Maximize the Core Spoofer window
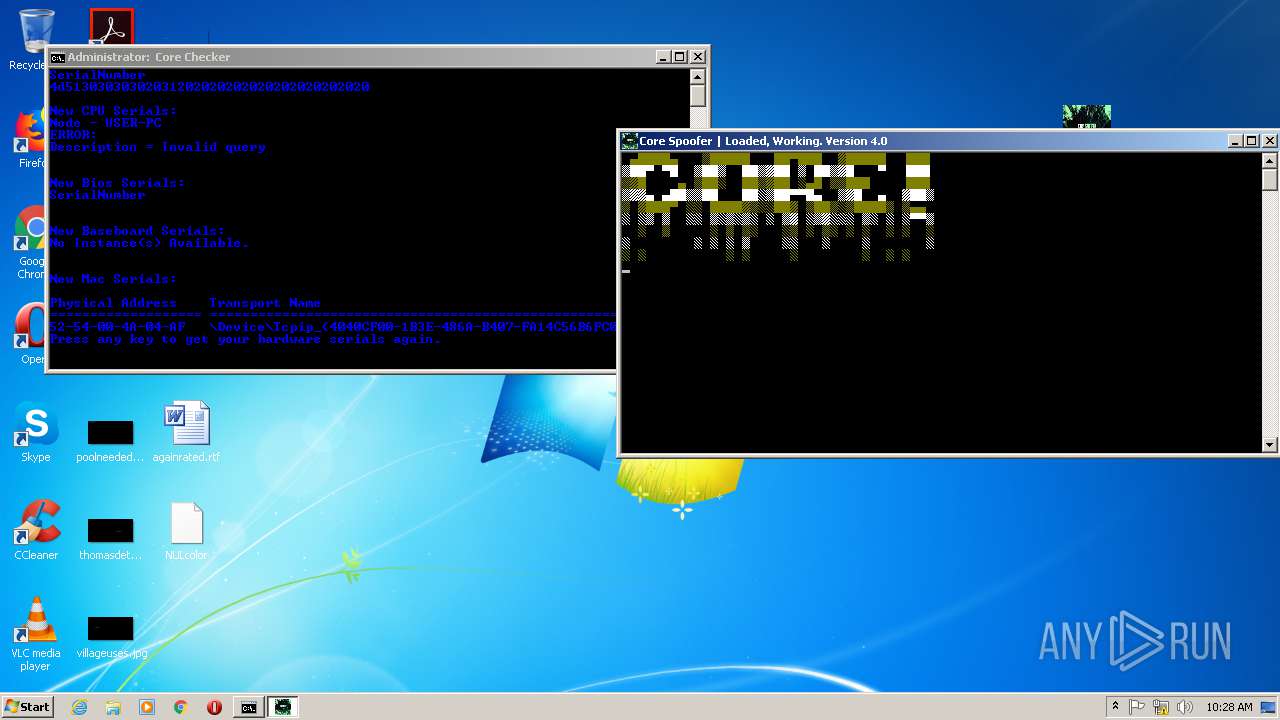The image size is (1280, 720). 1251,141
